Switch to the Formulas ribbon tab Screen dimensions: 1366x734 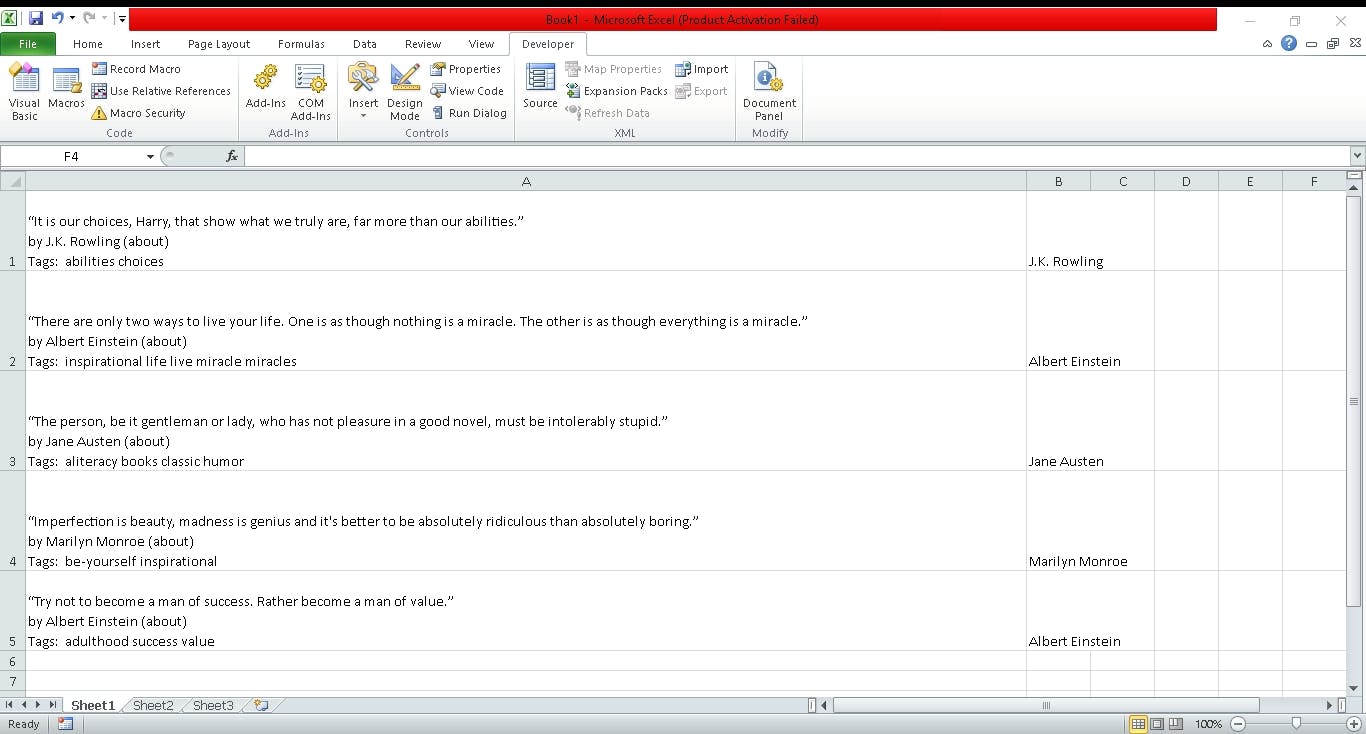tap(301, 44)
